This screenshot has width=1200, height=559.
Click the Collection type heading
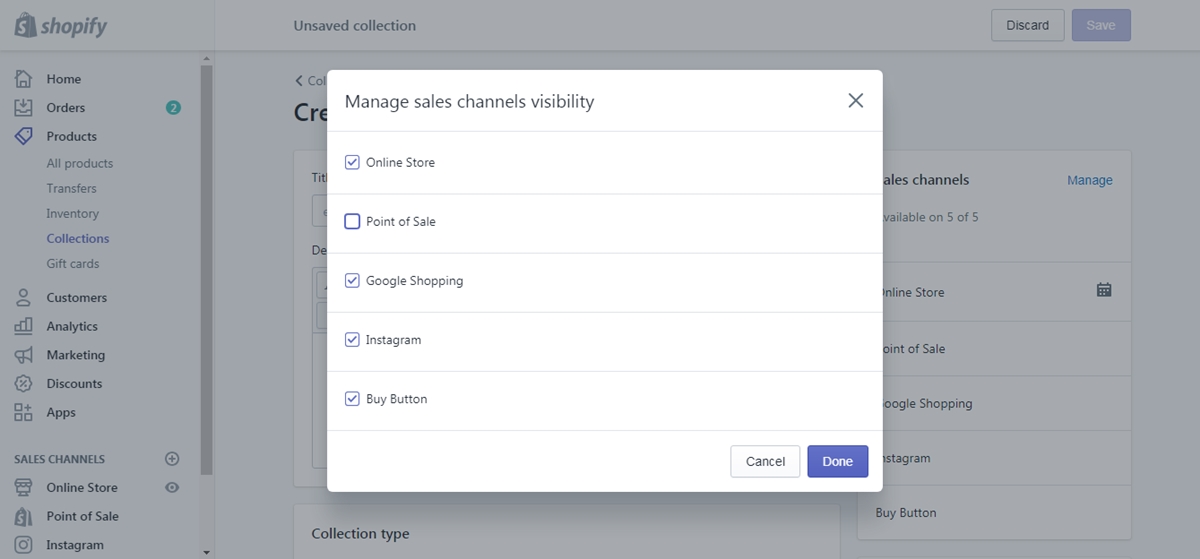tap(360, 534)
